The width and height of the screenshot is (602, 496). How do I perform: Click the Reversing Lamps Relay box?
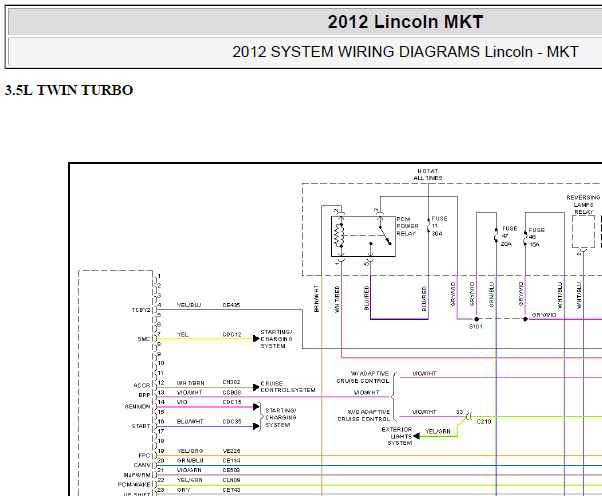[583, 231]
